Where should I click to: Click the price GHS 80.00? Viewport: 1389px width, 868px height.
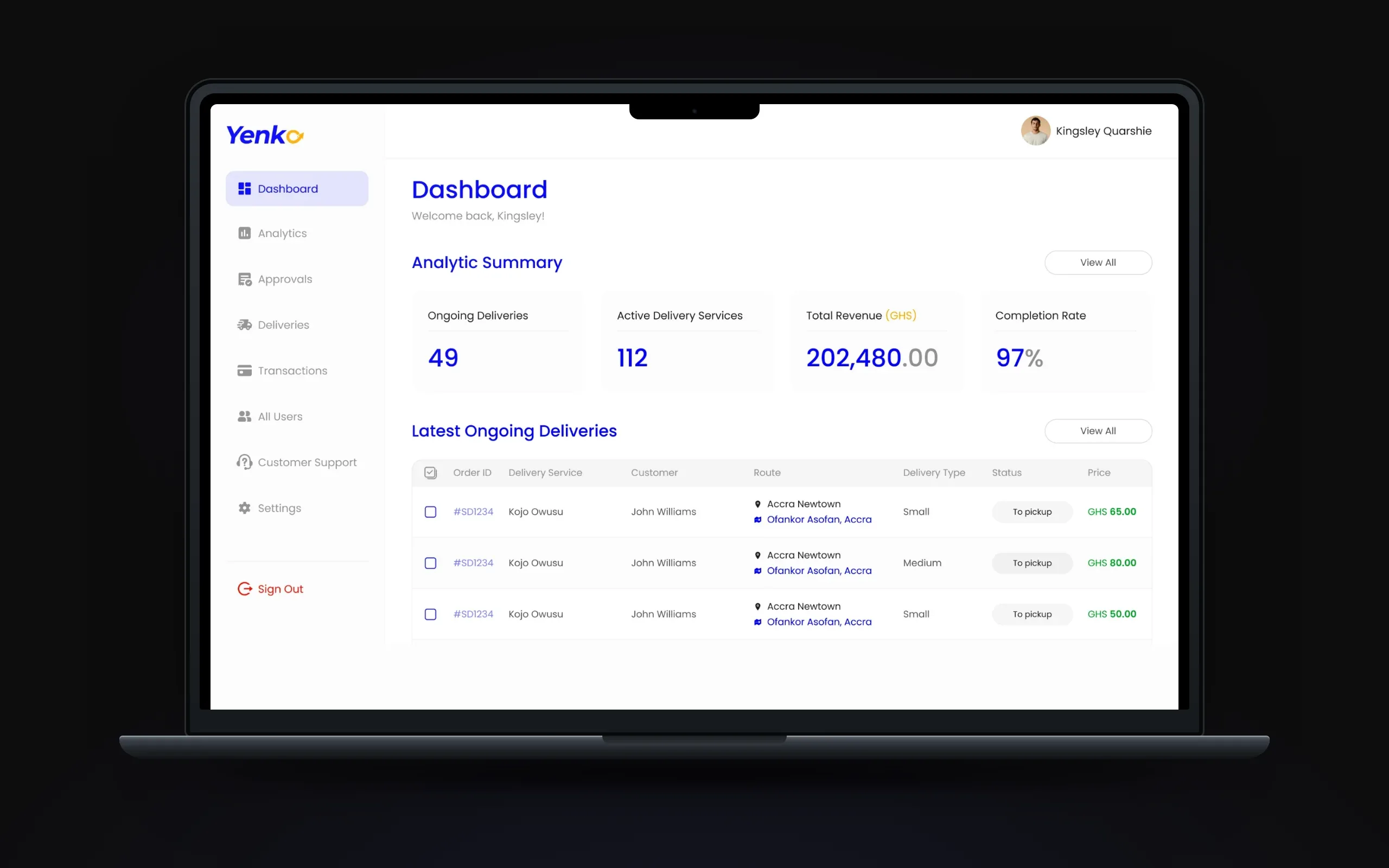1112,563
